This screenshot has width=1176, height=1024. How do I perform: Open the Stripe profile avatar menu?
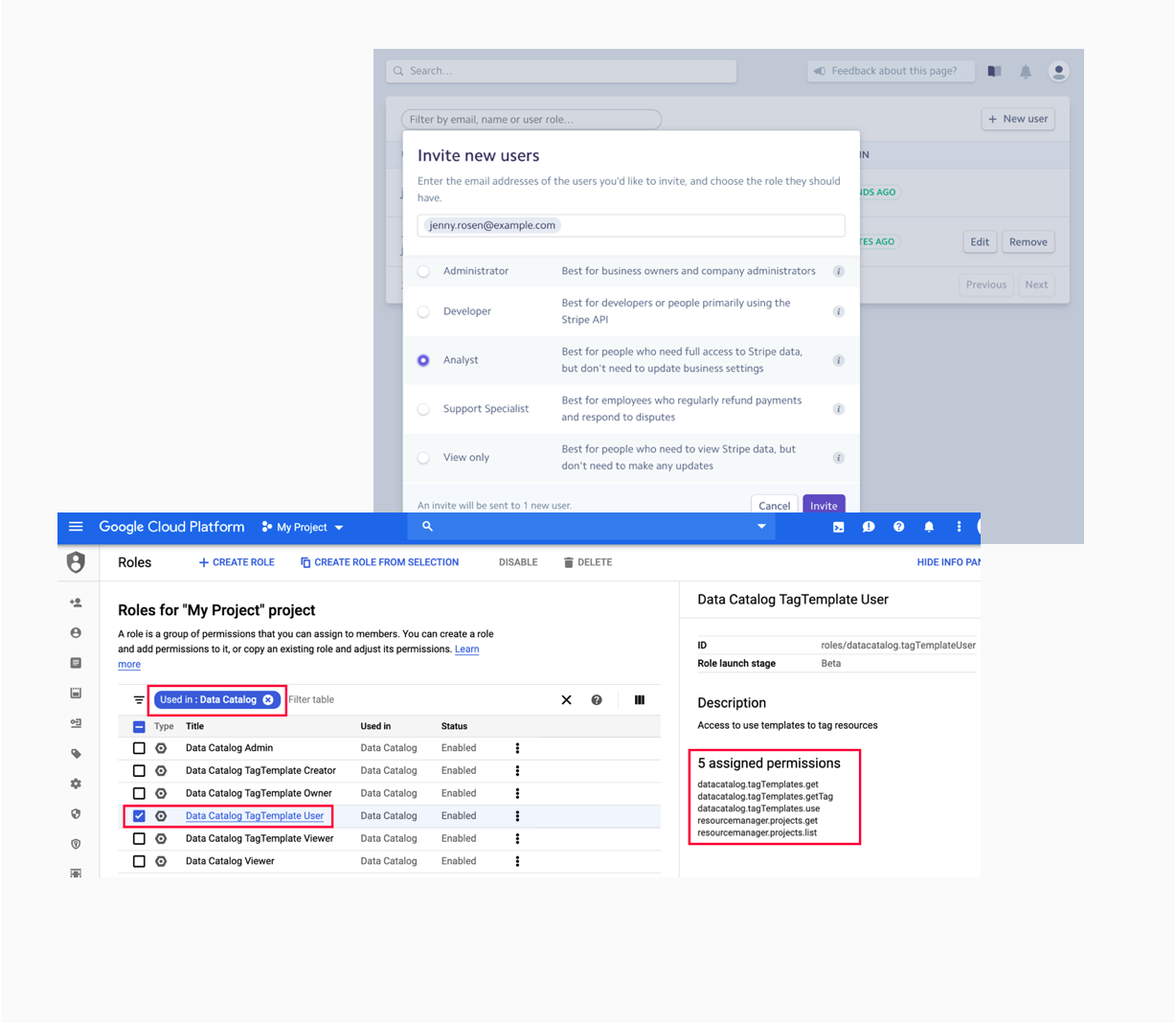tap(1058, 71)
